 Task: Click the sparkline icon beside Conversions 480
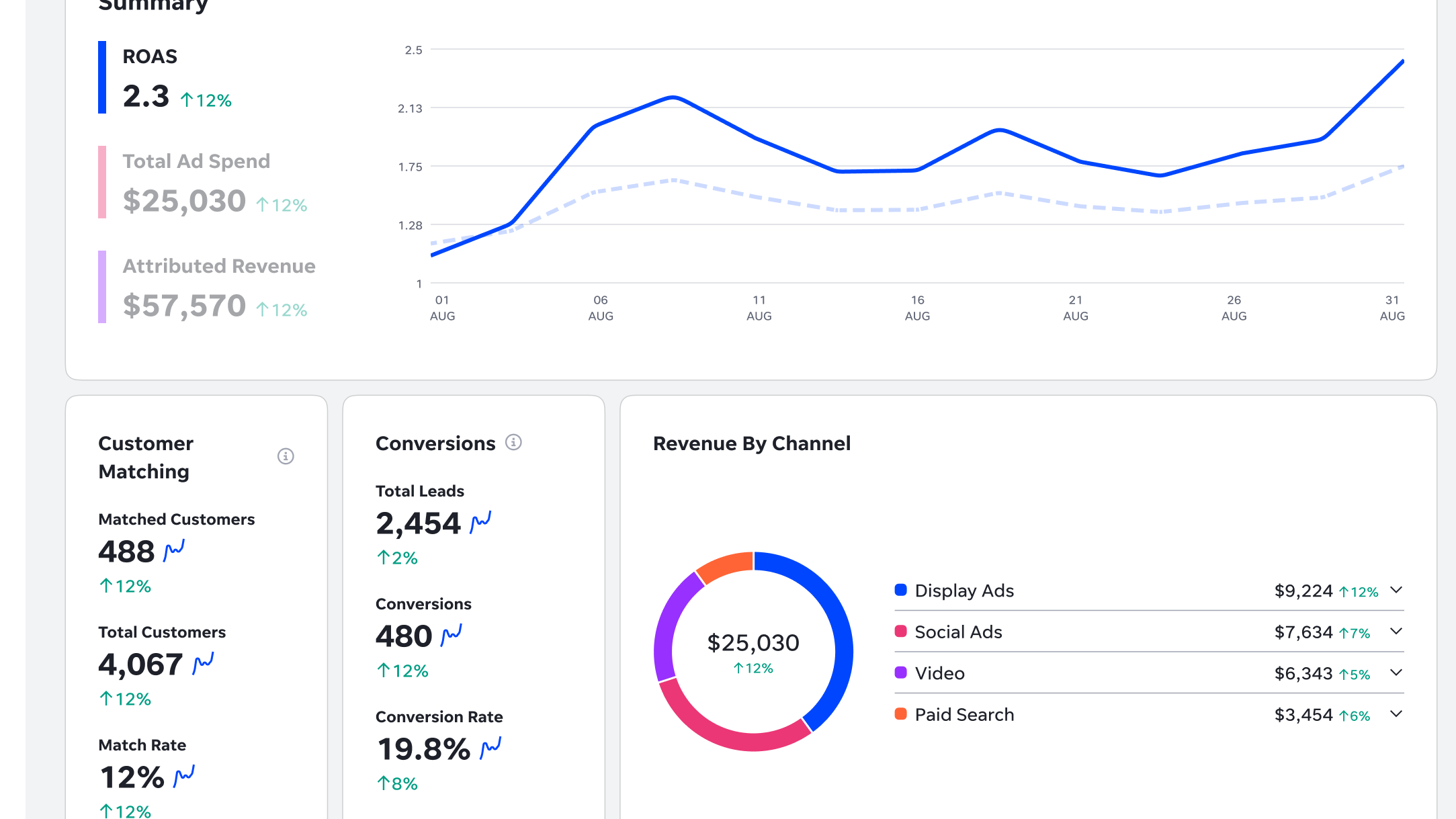(452, 635)
